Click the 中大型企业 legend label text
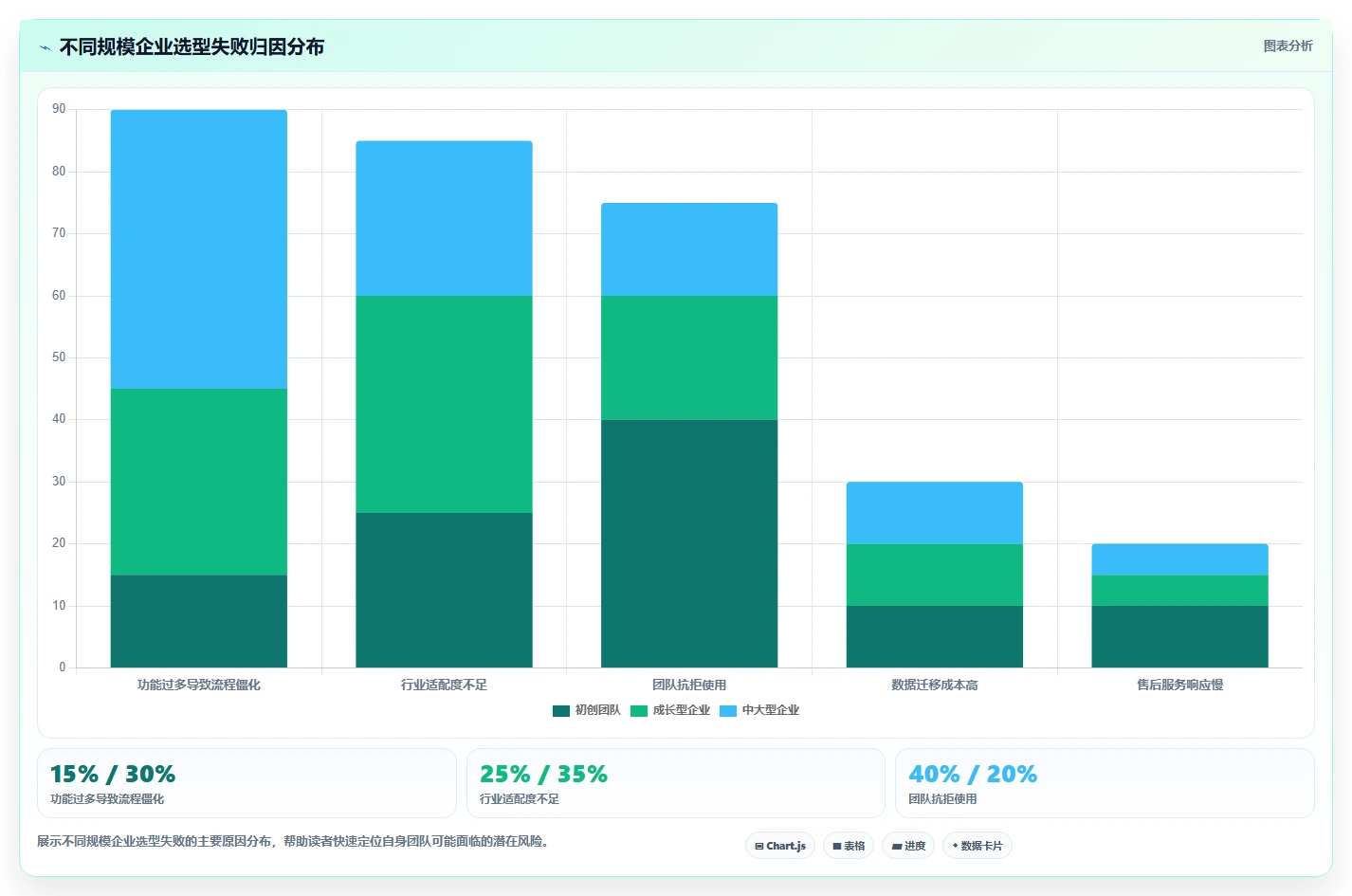Image resolution: width=1352 pixels, height=896 pixels. point(771,710)
